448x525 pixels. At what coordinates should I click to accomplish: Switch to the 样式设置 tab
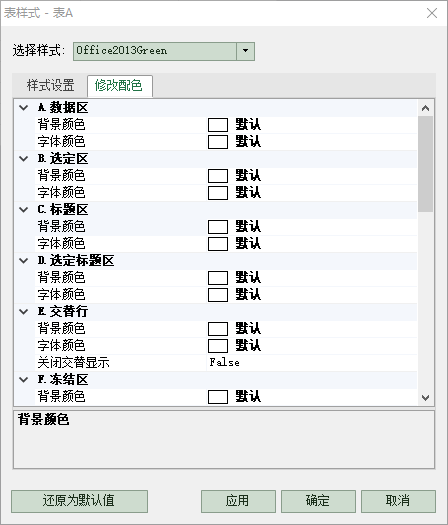[x=51, y=85]
